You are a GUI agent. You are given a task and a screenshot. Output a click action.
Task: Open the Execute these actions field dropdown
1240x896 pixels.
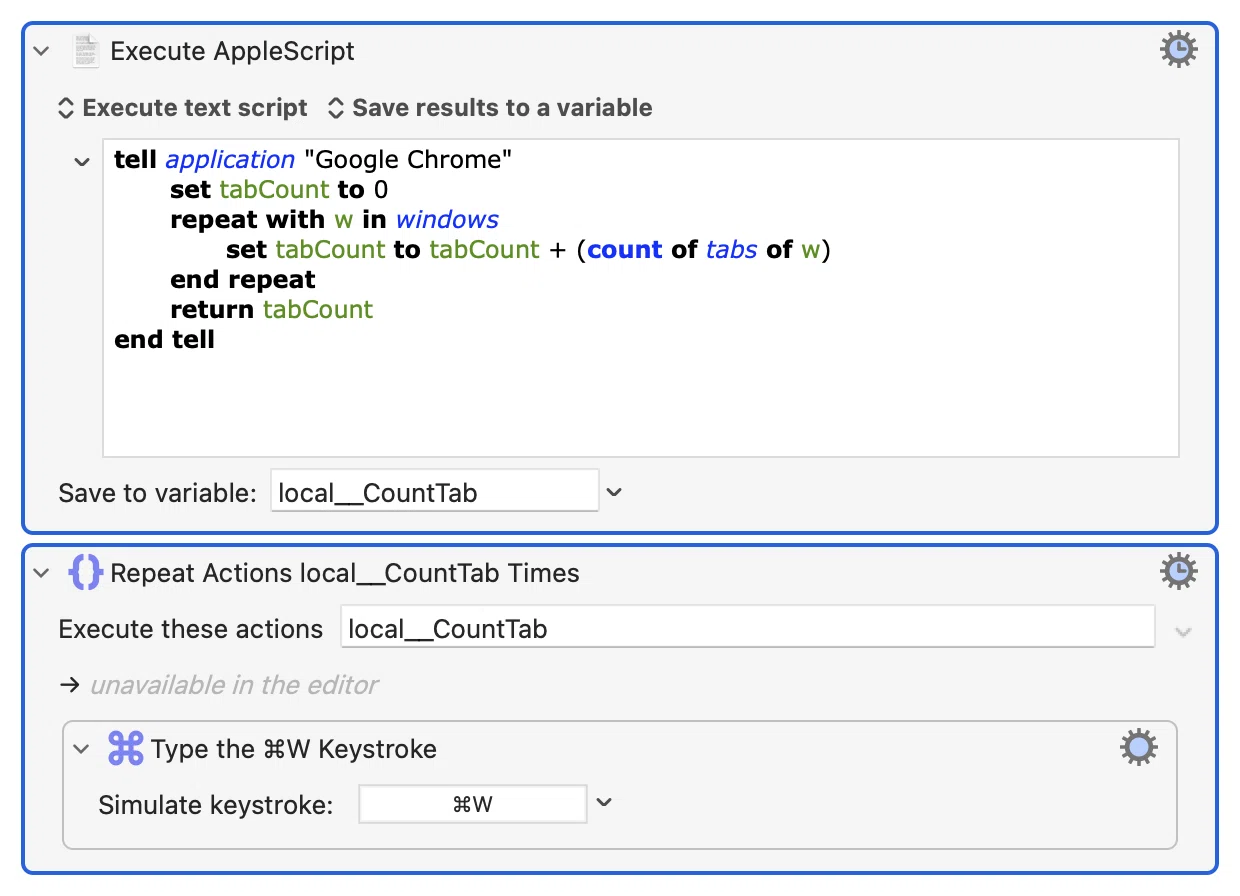[x=1184, y=632]
